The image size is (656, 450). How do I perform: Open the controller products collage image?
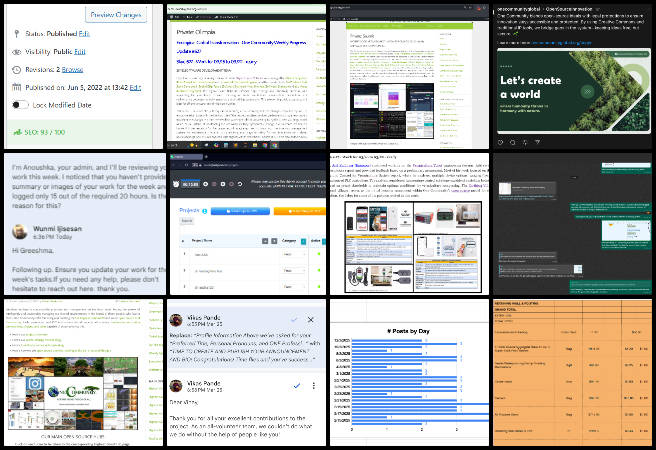[x=413, y=247]
